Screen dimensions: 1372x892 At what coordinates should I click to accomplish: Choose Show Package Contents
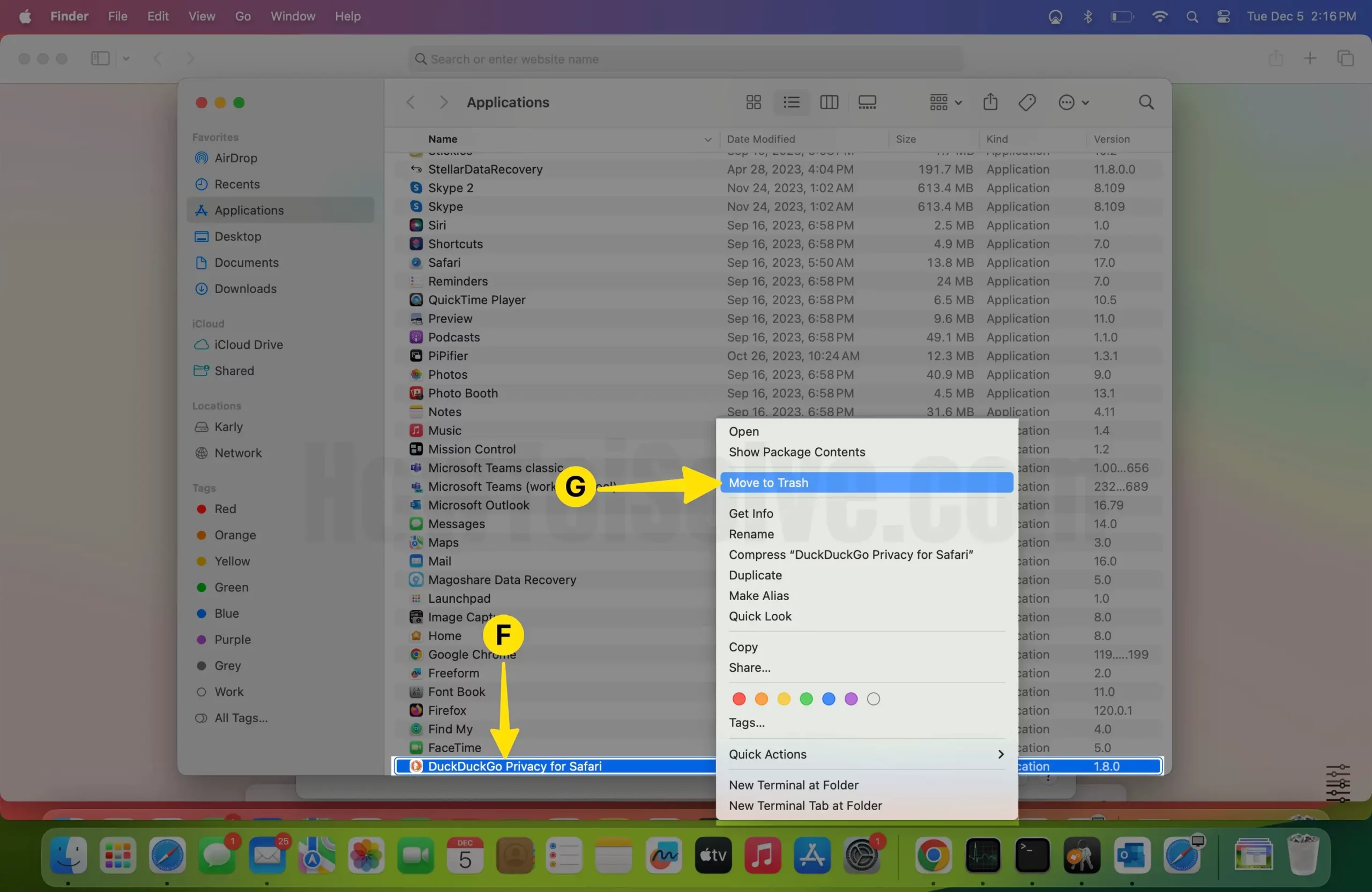867,452
